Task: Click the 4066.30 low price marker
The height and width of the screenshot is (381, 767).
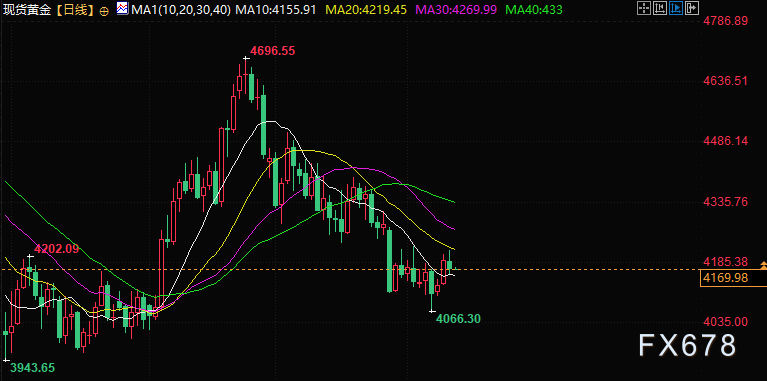Action: pyautogui.click(x=458, y=319)
